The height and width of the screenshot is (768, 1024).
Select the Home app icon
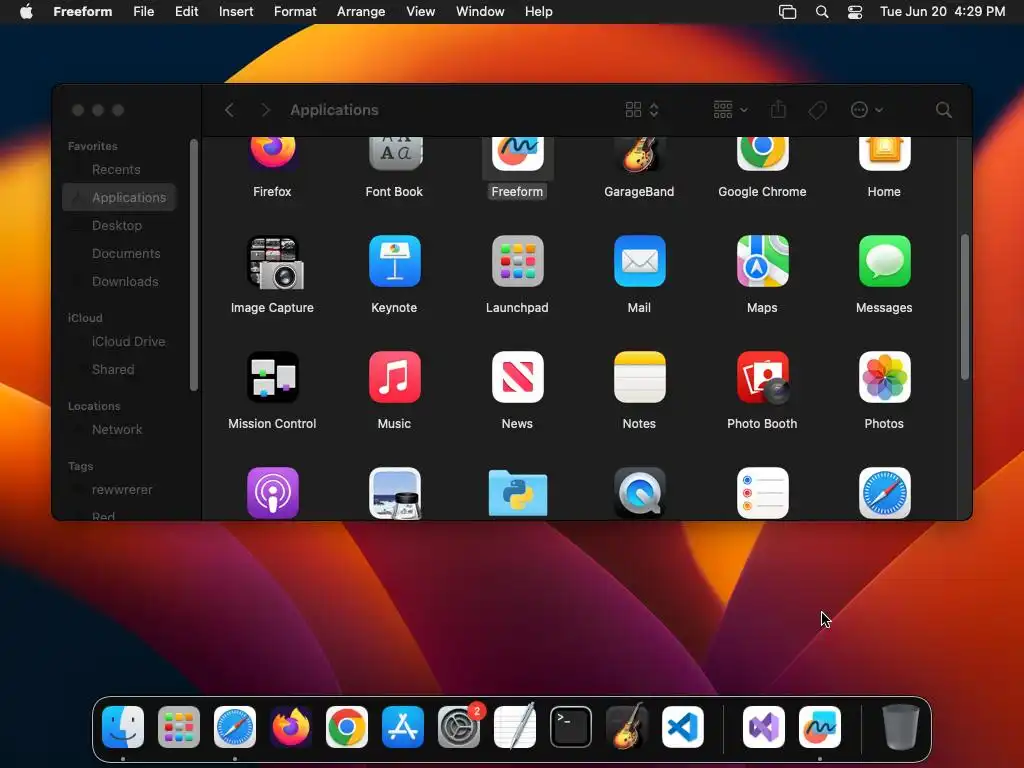click(x=884, y=154)
